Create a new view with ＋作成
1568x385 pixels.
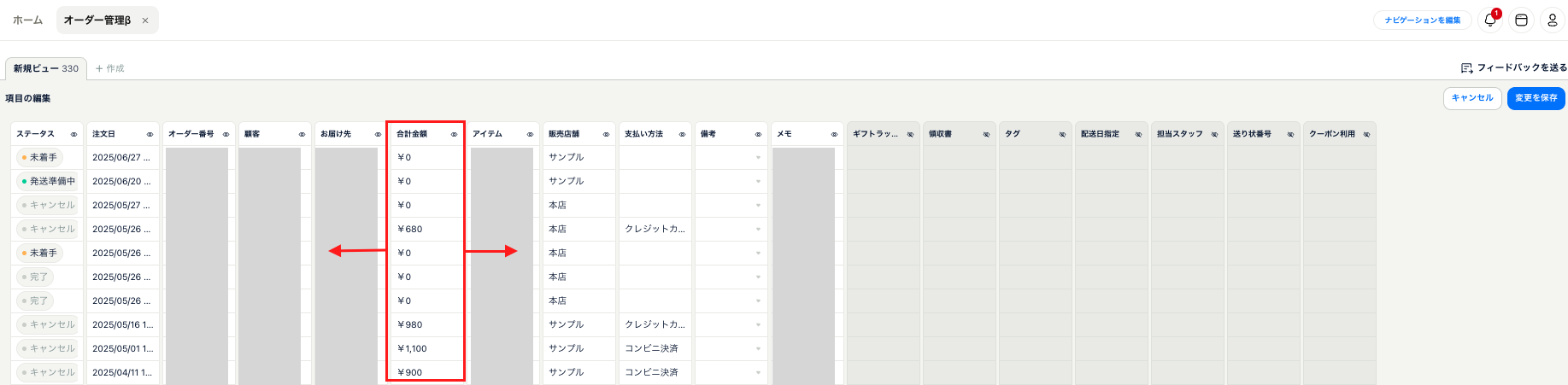[x=109, y=68]
